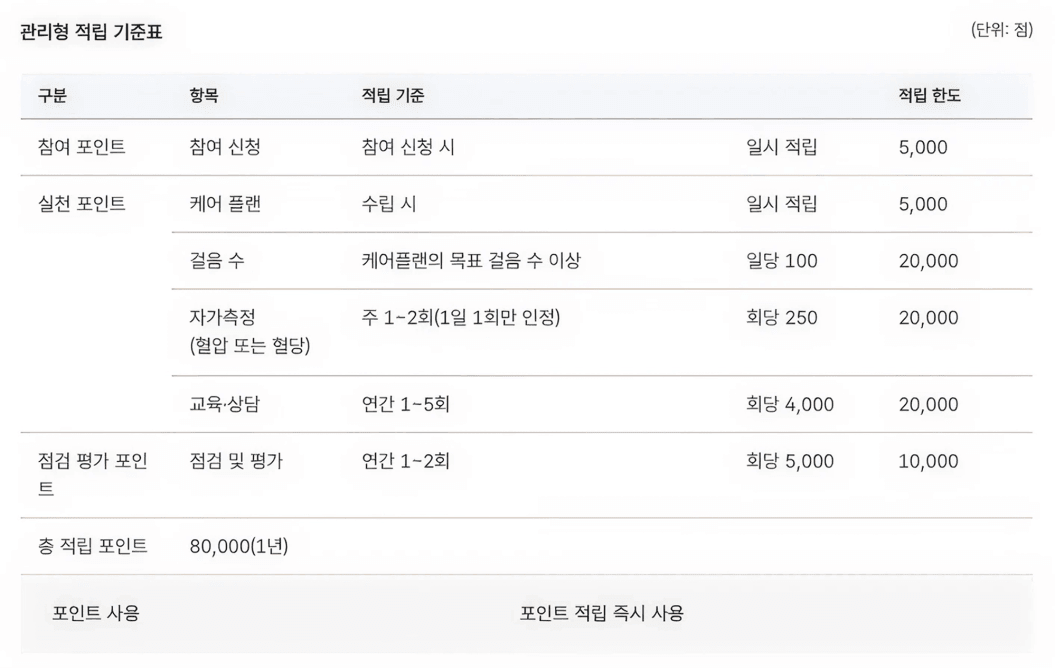This screenshot has height=668, width=1055.
Task: Click the 80,000(1년) total points value
Action: (239, 546)
